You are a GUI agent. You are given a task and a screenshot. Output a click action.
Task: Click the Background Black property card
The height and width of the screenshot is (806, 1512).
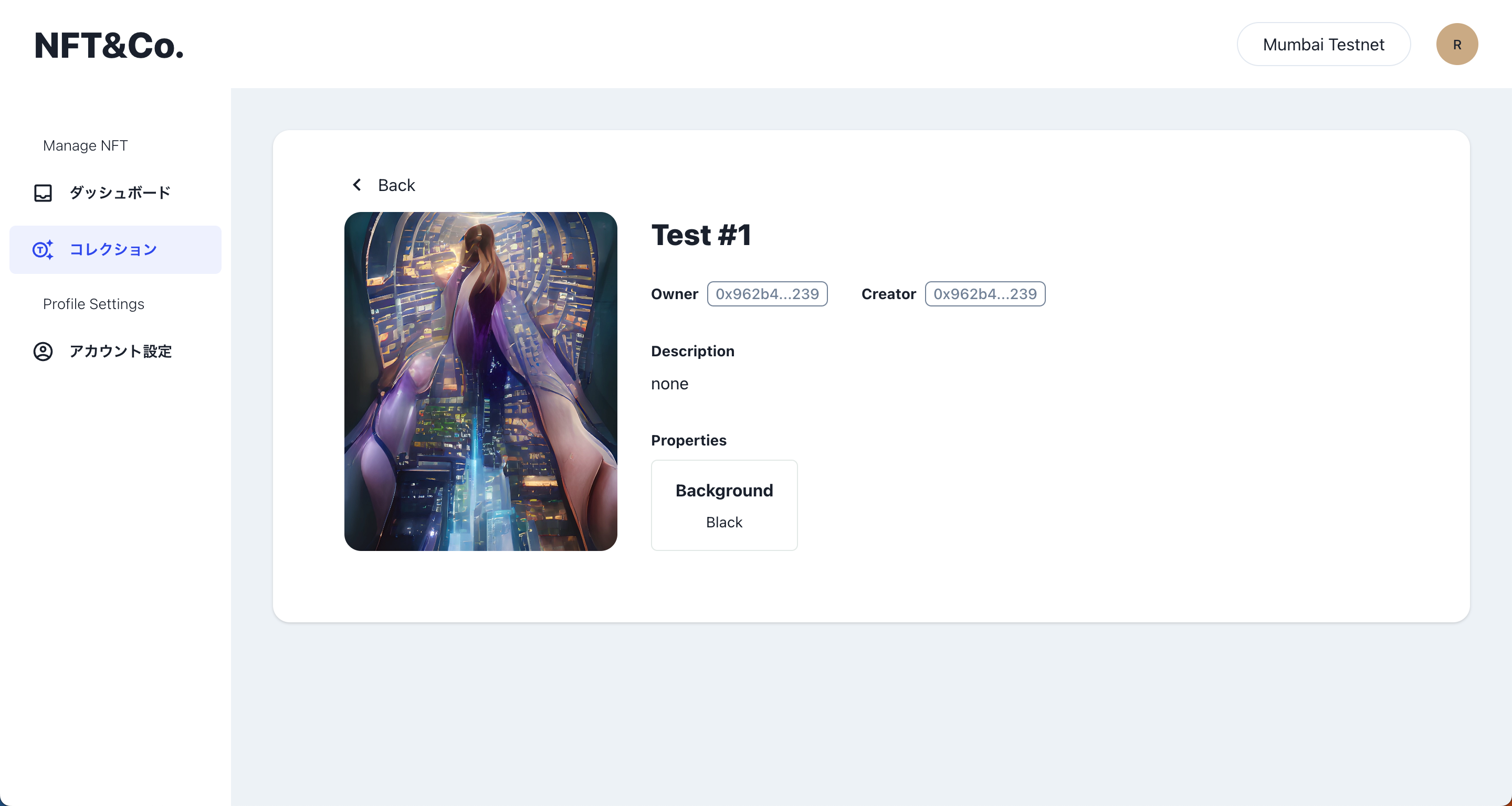click(x=724, y=505)
